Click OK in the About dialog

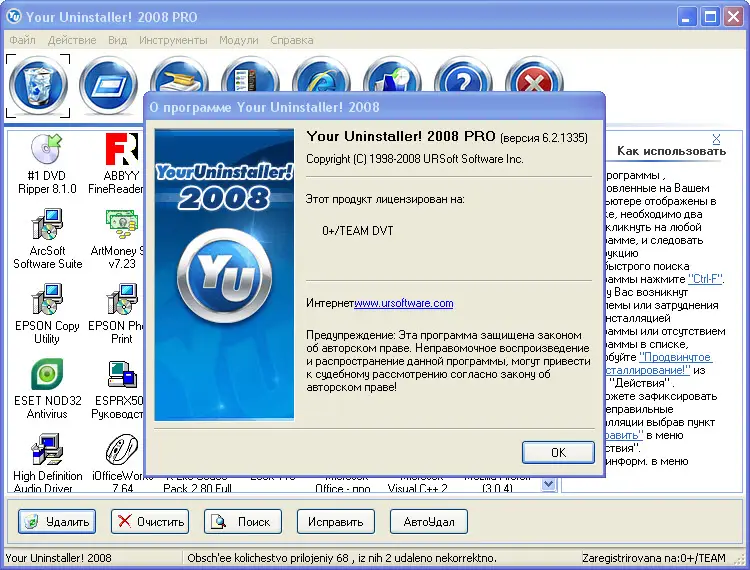pyautogui.click(x=558, y=452)
